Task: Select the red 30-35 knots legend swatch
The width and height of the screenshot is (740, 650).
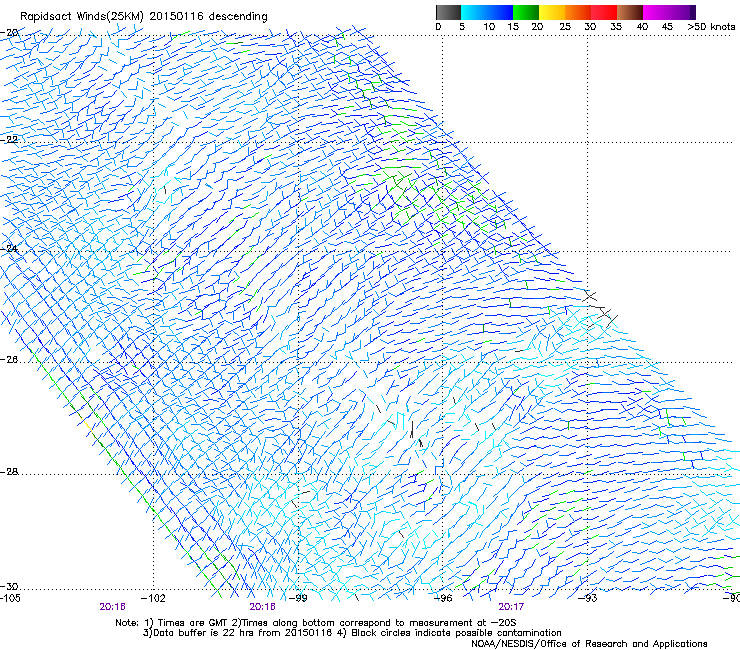Action: tap(604, 12)
